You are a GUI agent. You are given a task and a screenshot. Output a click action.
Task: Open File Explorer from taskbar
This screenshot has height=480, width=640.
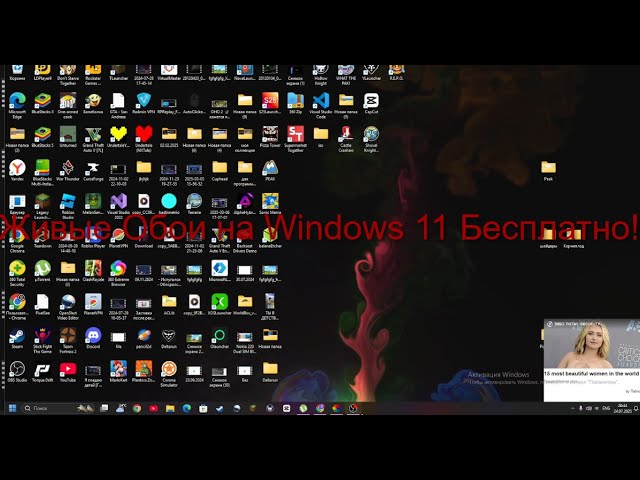(x=170, y=408)
